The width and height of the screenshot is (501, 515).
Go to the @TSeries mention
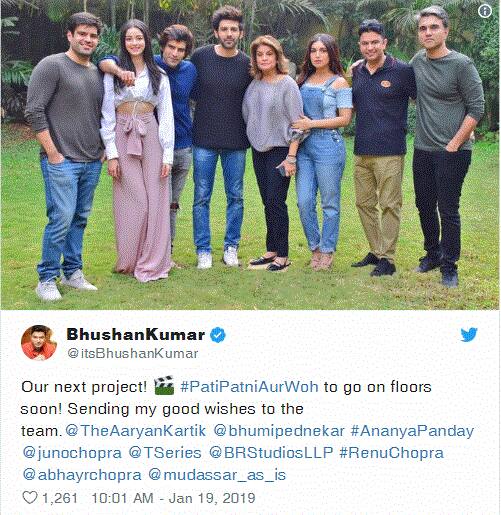(165, 453)
